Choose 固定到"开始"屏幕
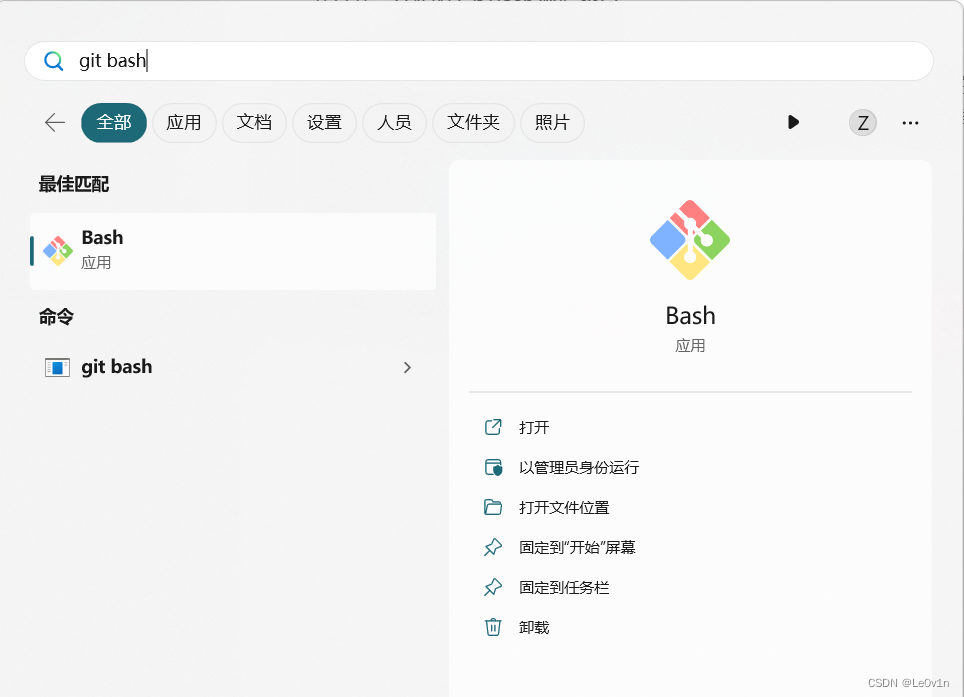Image resolution: width=964 pixels, height=697 pixels. pyautogui.click(x=577, y=548)
